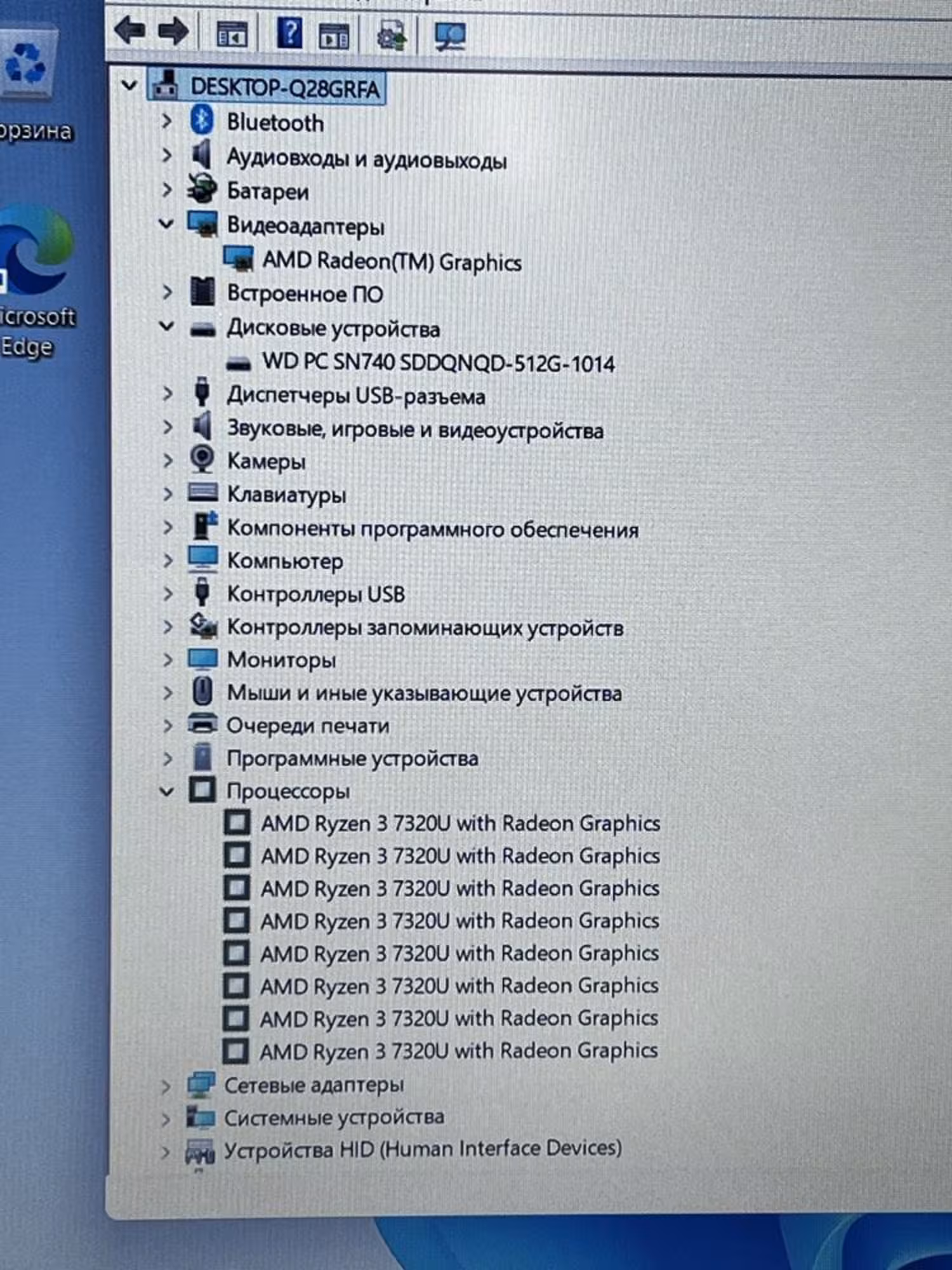Viewport: 952px width, 1270px height.
Task: Select the first AMD Ryzen 3 7320U entry
Action: coord(461,824)
